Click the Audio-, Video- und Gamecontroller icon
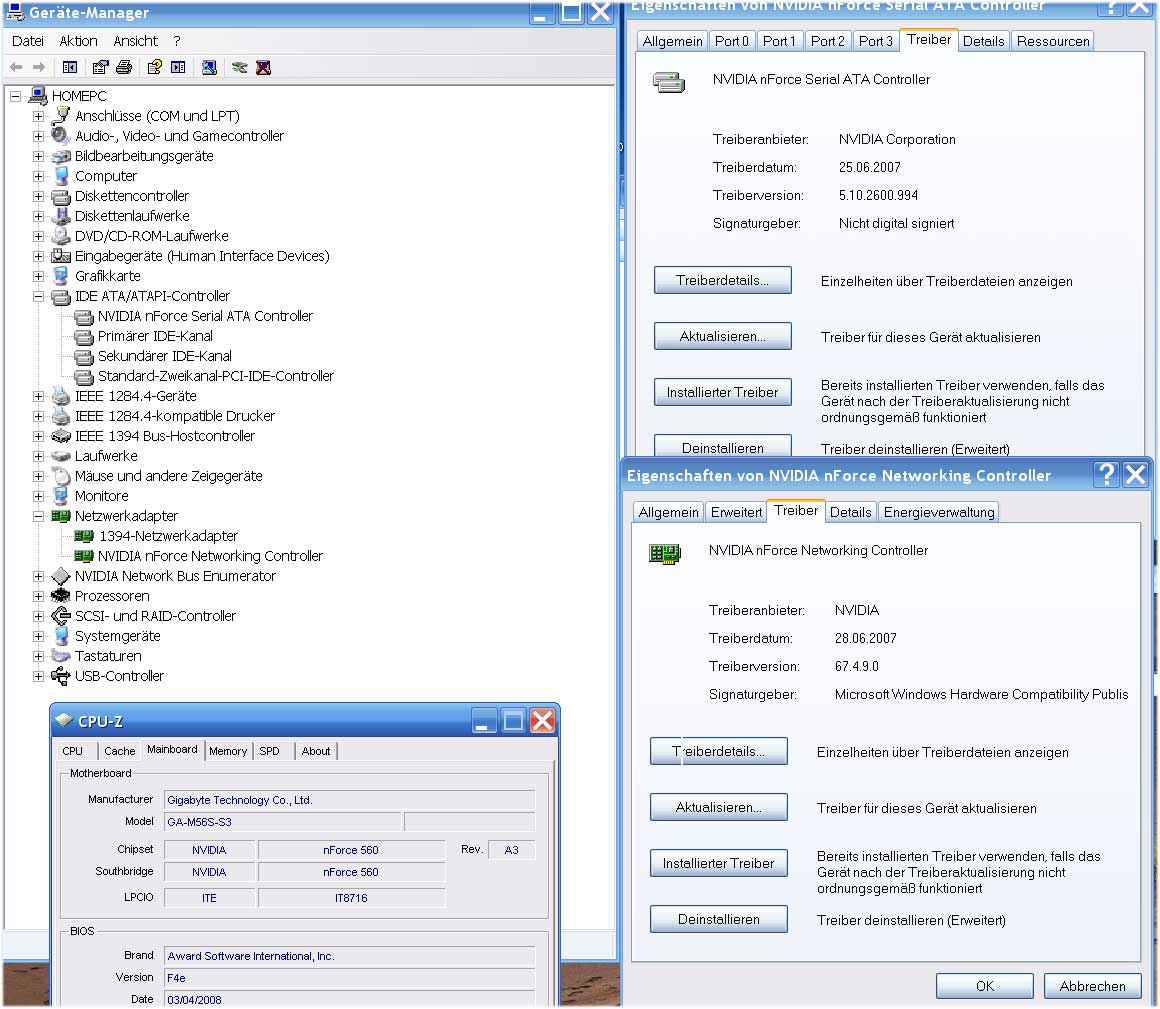The width and height of the screenshot is (1160, 1009). click(60, 136)
